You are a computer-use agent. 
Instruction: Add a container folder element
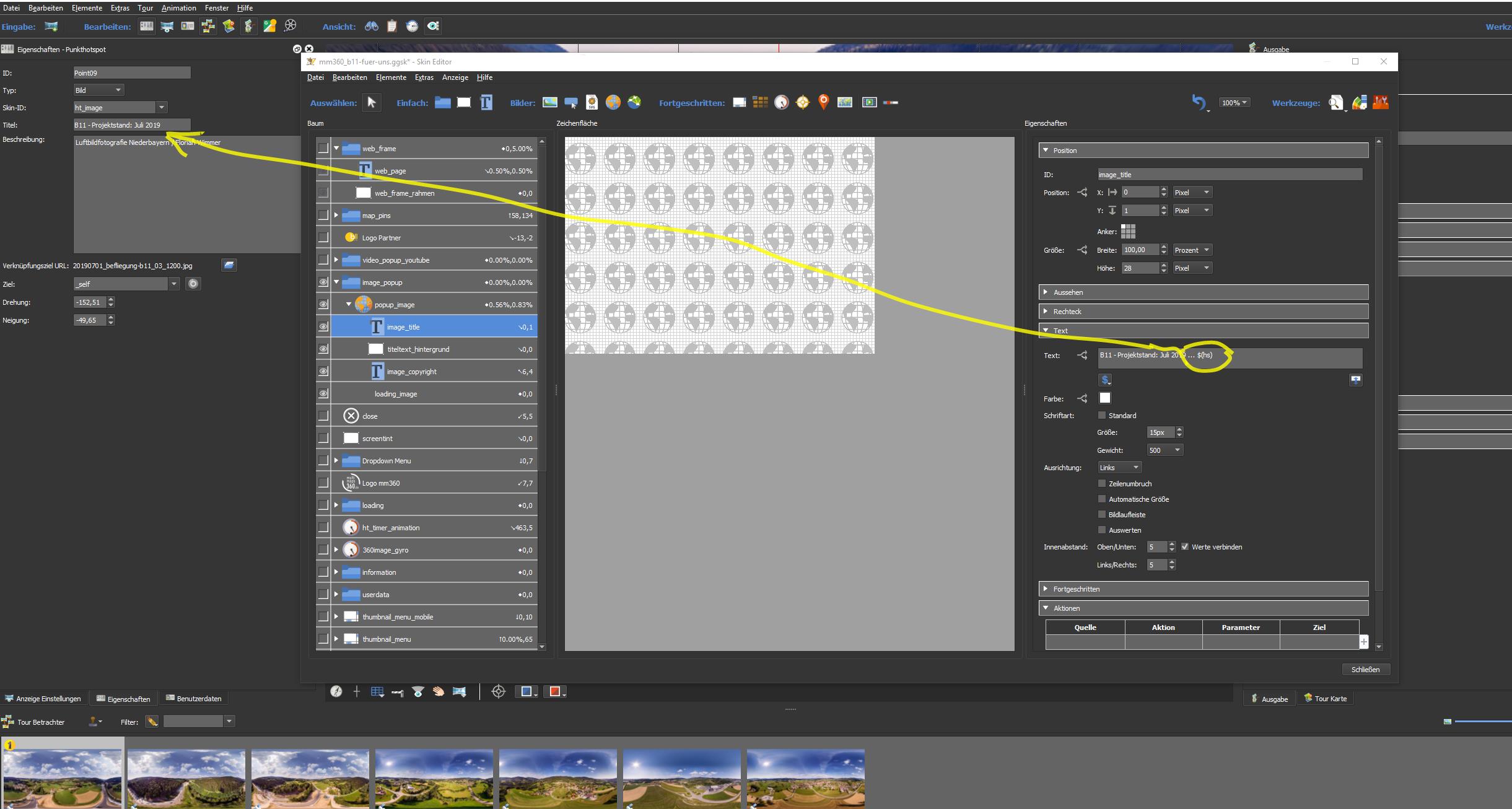(x=442, y=102)
